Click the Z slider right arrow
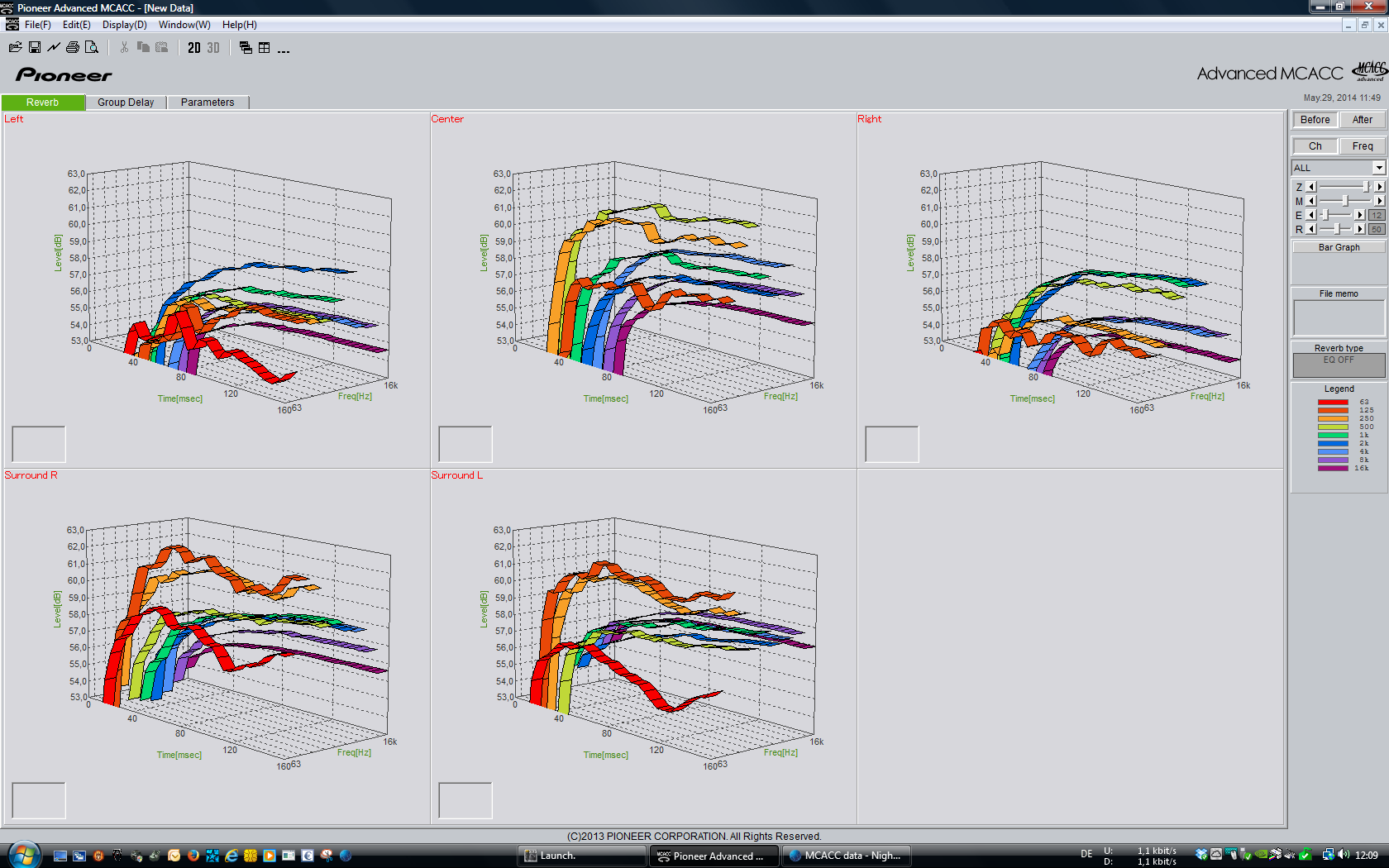Viewport: 1389px width, 868px height. coord(1379,187)
